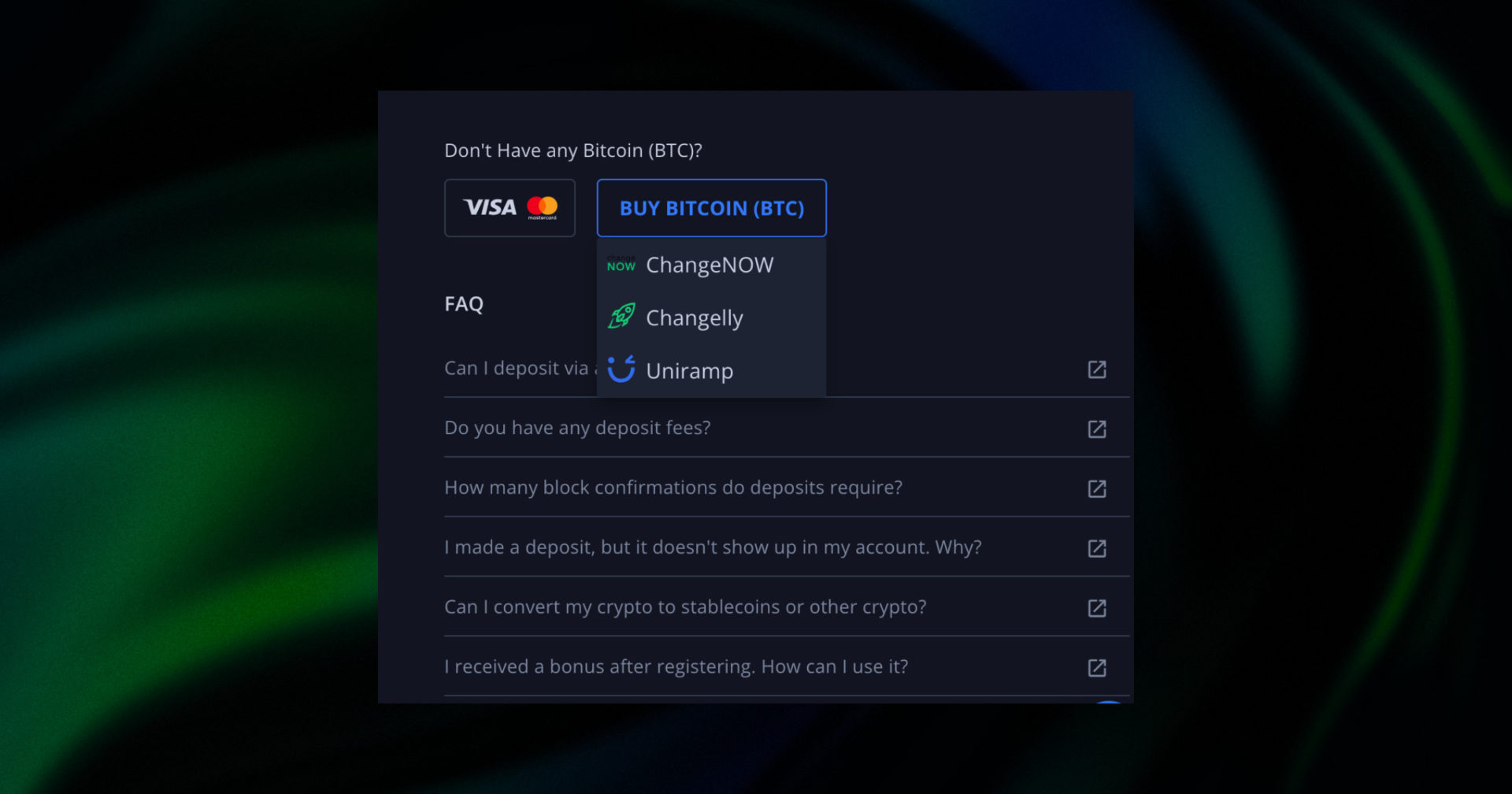Open the deposit fees FAQ external link icon
Image resolution: width=1512 pixels, height=794 pixels.
click(1097, 429)
